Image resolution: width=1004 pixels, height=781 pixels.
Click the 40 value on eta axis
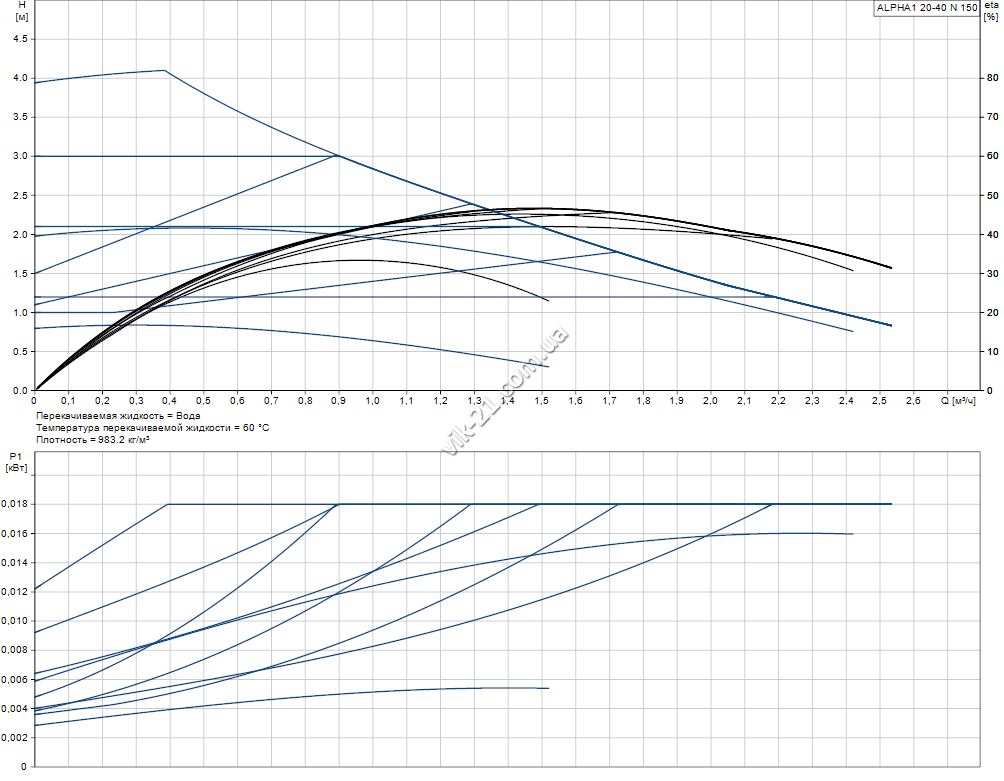tap(992, 234)
